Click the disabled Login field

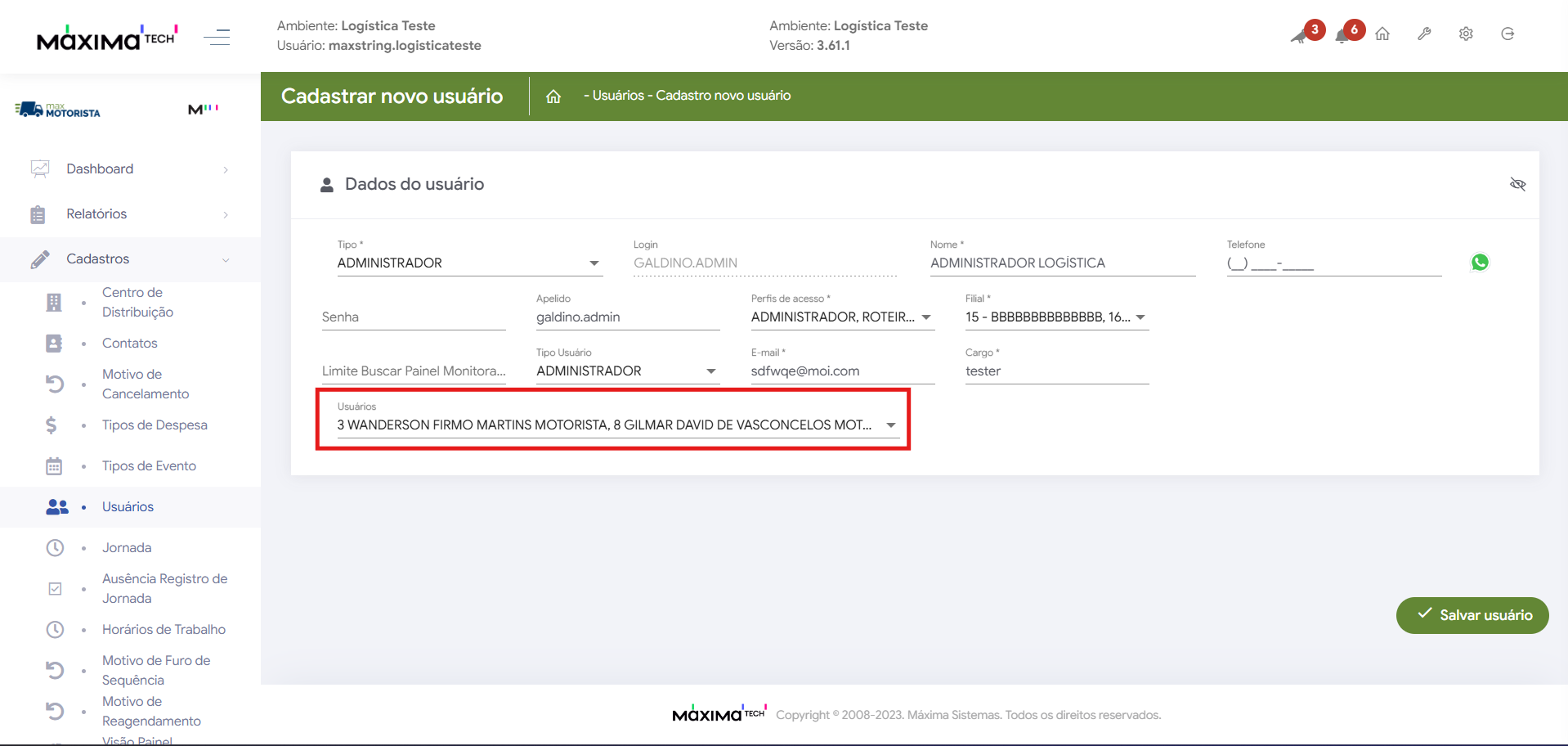(x=766, y=263)
